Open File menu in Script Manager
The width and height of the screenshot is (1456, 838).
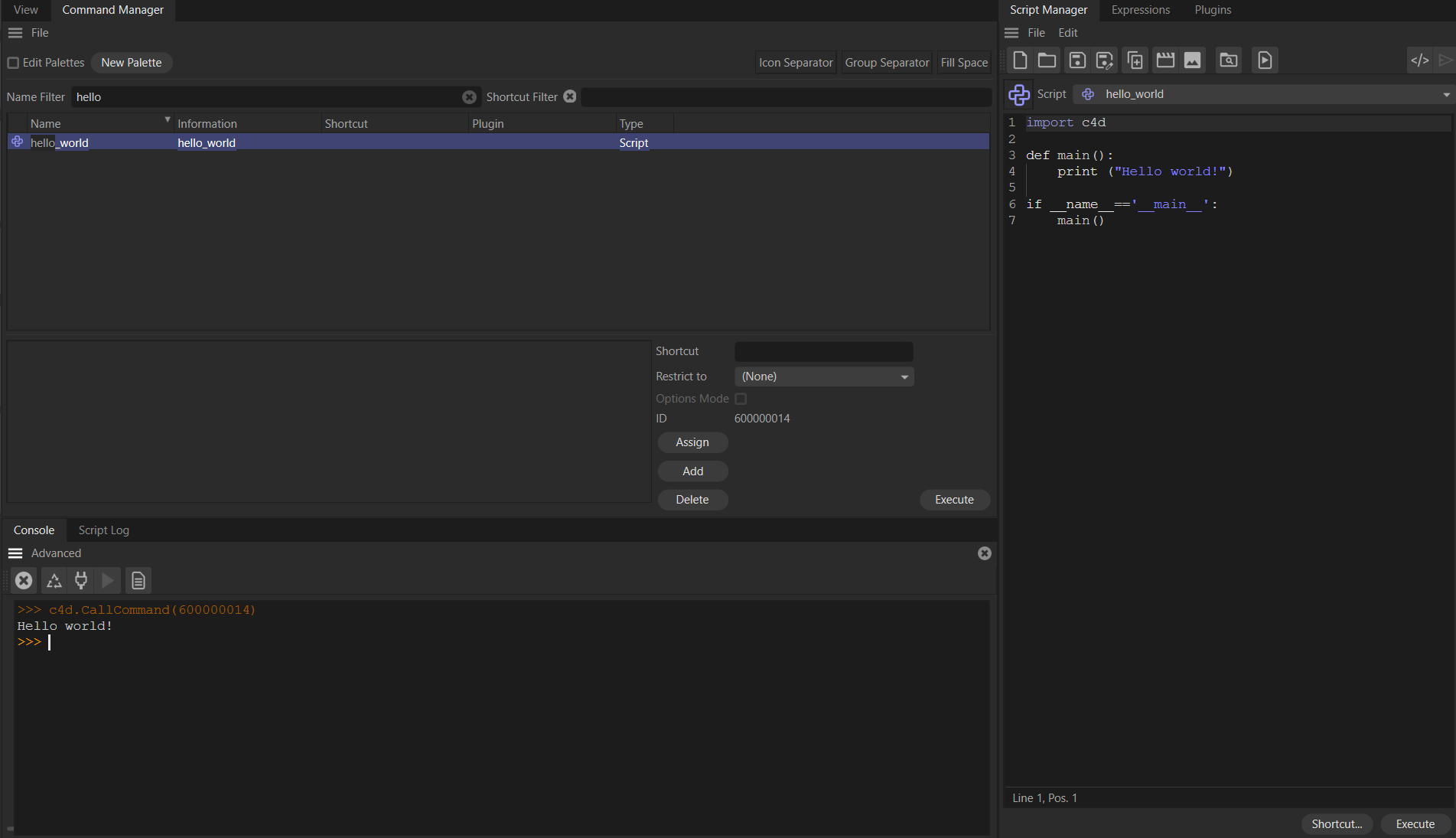pos(1036,33)
